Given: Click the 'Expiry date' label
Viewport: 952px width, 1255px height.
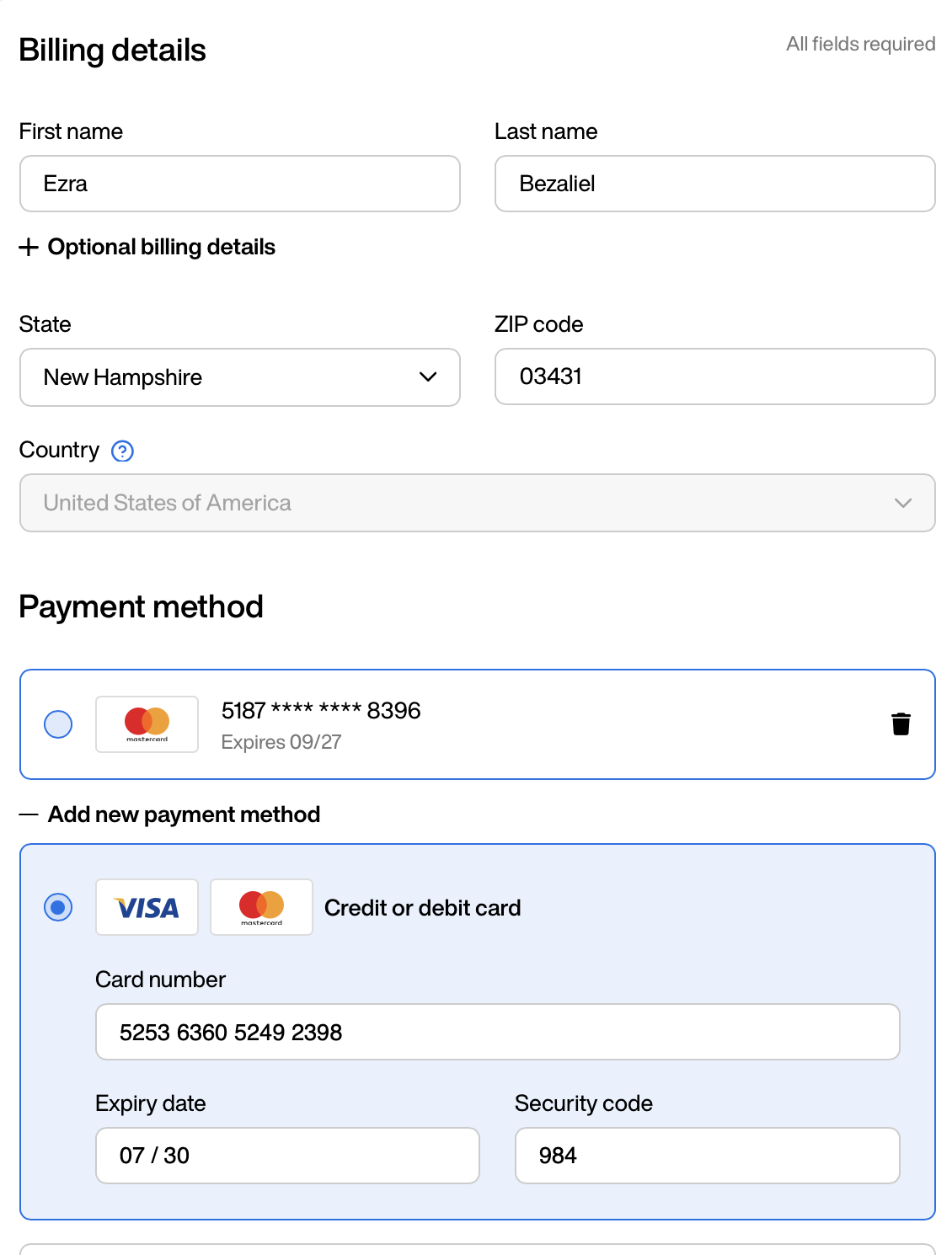Looking at the screenshot, I should tap(151, 1103).
